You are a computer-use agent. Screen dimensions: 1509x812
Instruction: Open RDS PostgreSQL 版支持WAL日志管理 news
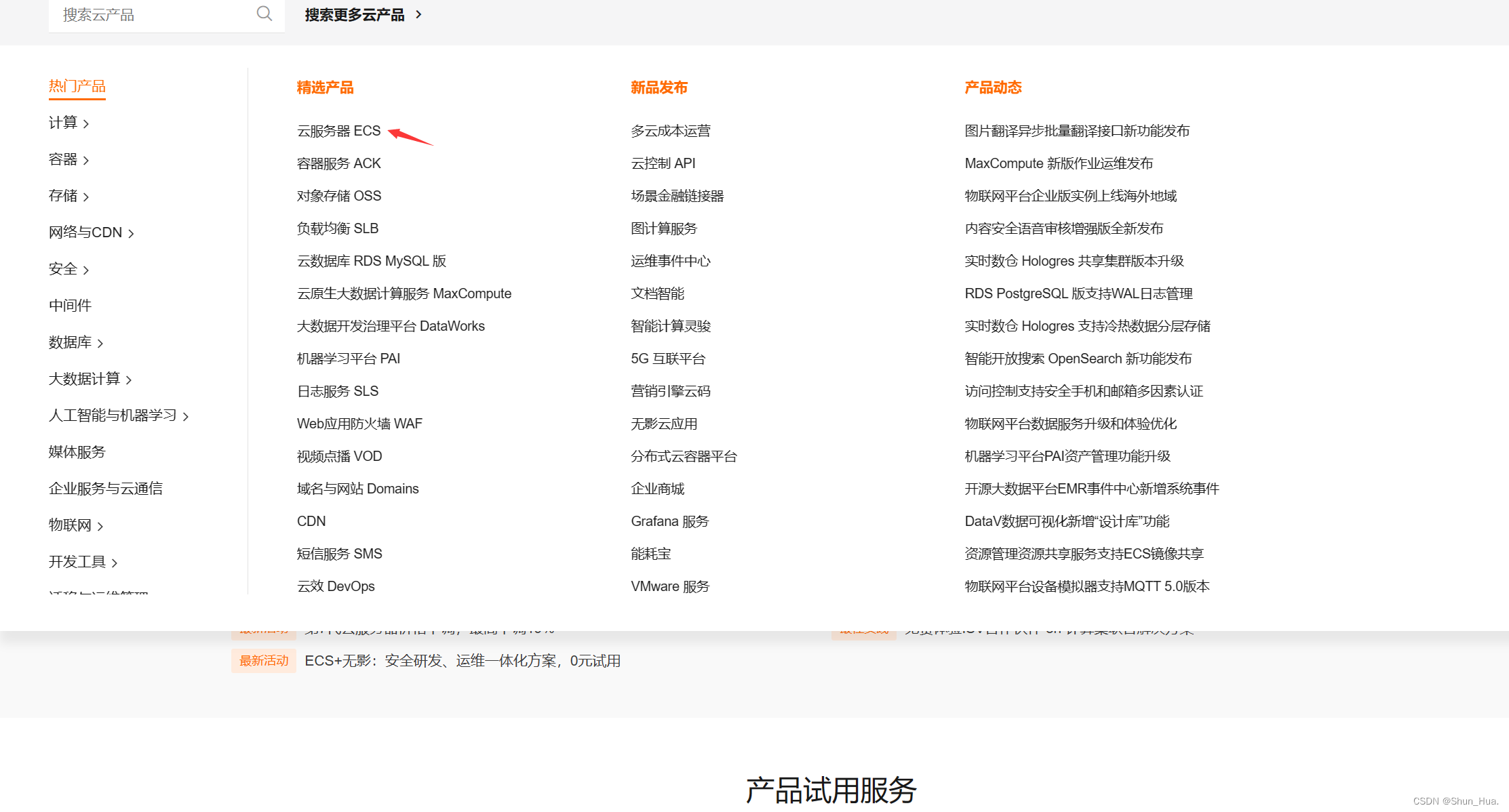tap(1079, 293)
